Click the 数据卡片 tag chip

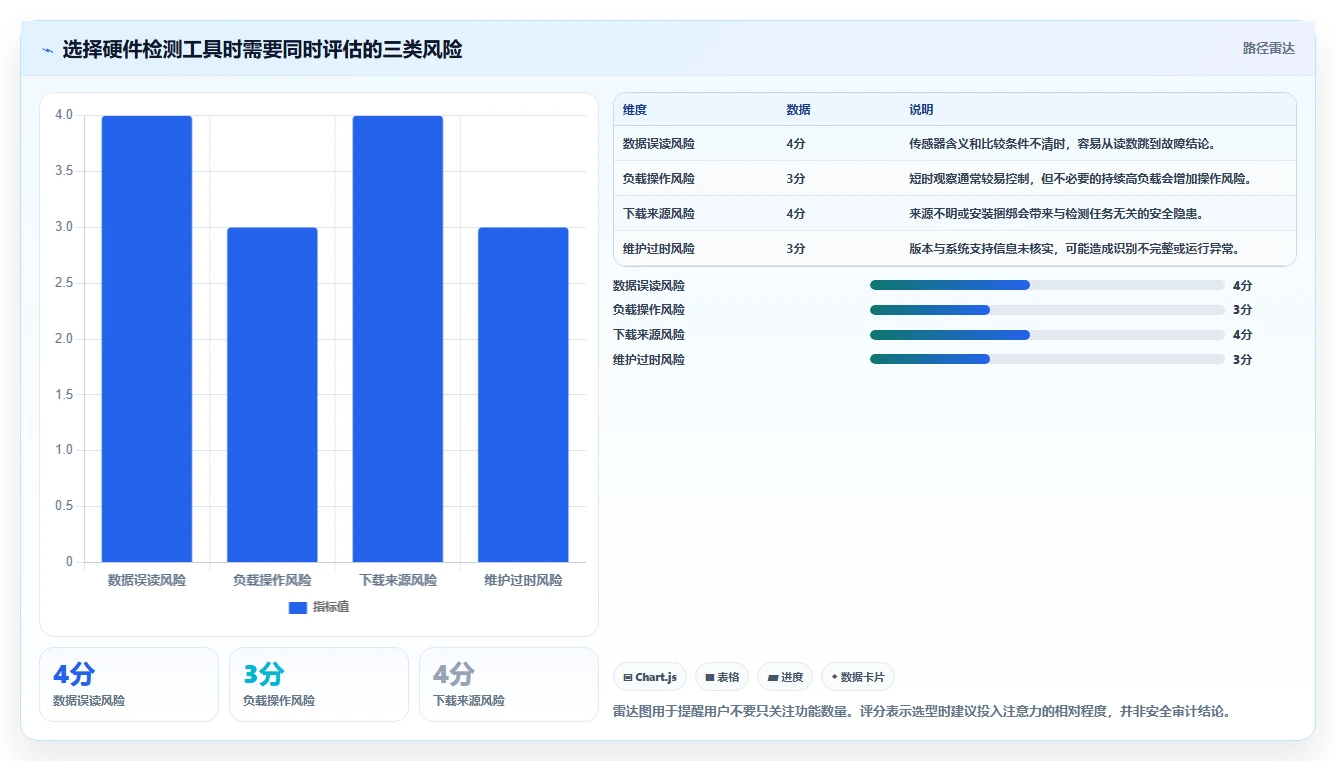click(x=858, y=677)
